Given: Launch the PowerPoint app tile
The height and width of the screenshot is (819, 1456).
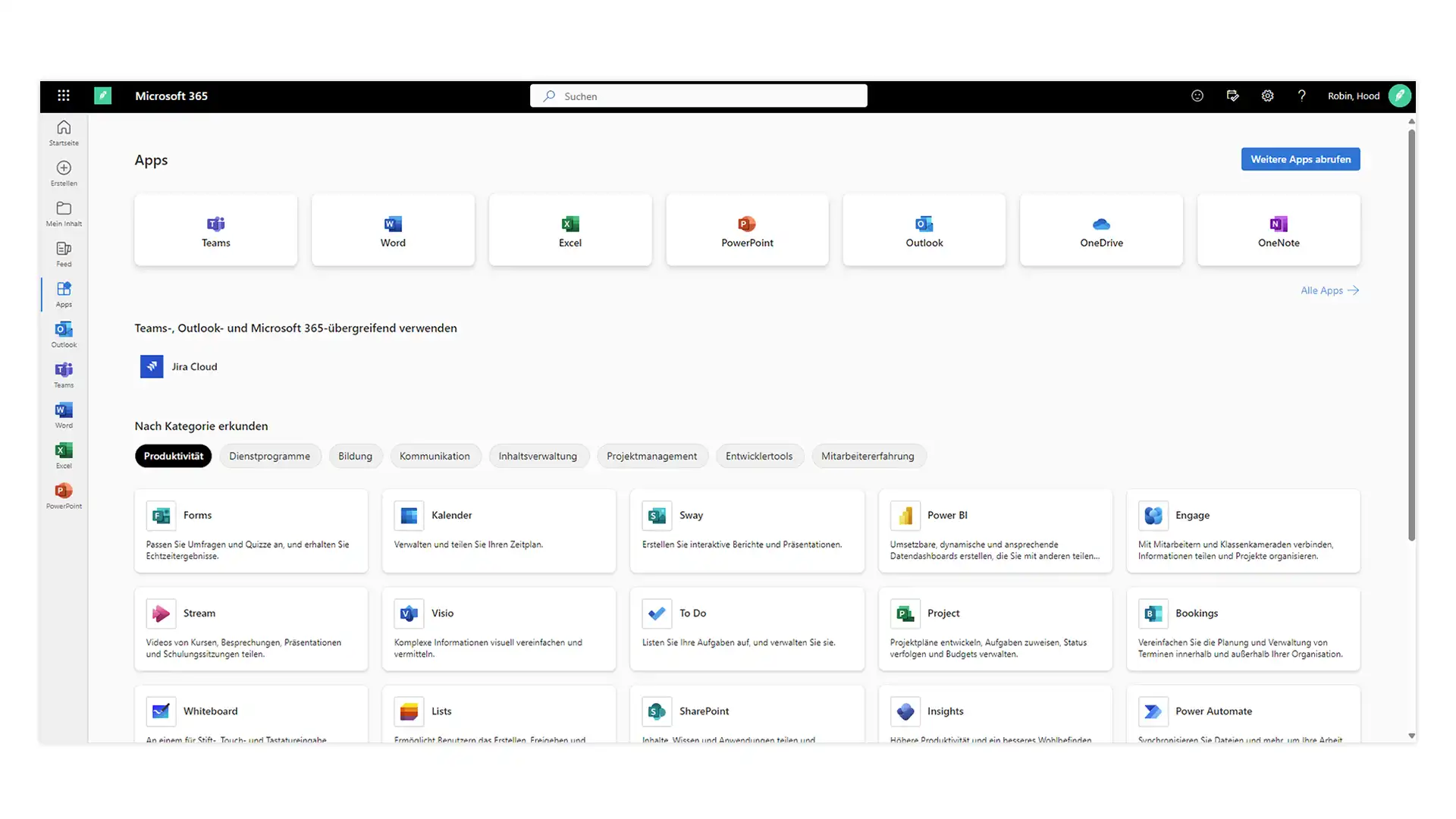Looking at the screenshot, I should point(747,230).
